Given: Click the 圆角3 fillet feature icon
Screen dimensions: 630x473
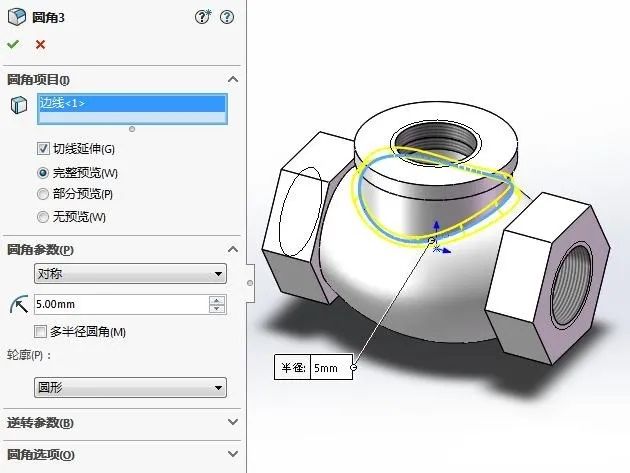Looking at the screenshot, I should click(17, 17).
